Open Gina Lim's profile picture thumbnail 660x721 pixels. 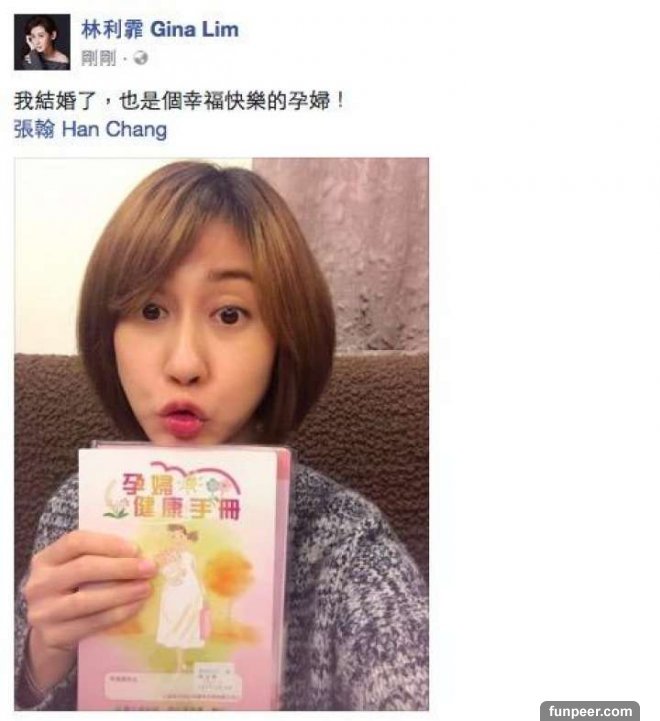pyautogui.click(x=42, y=42)
